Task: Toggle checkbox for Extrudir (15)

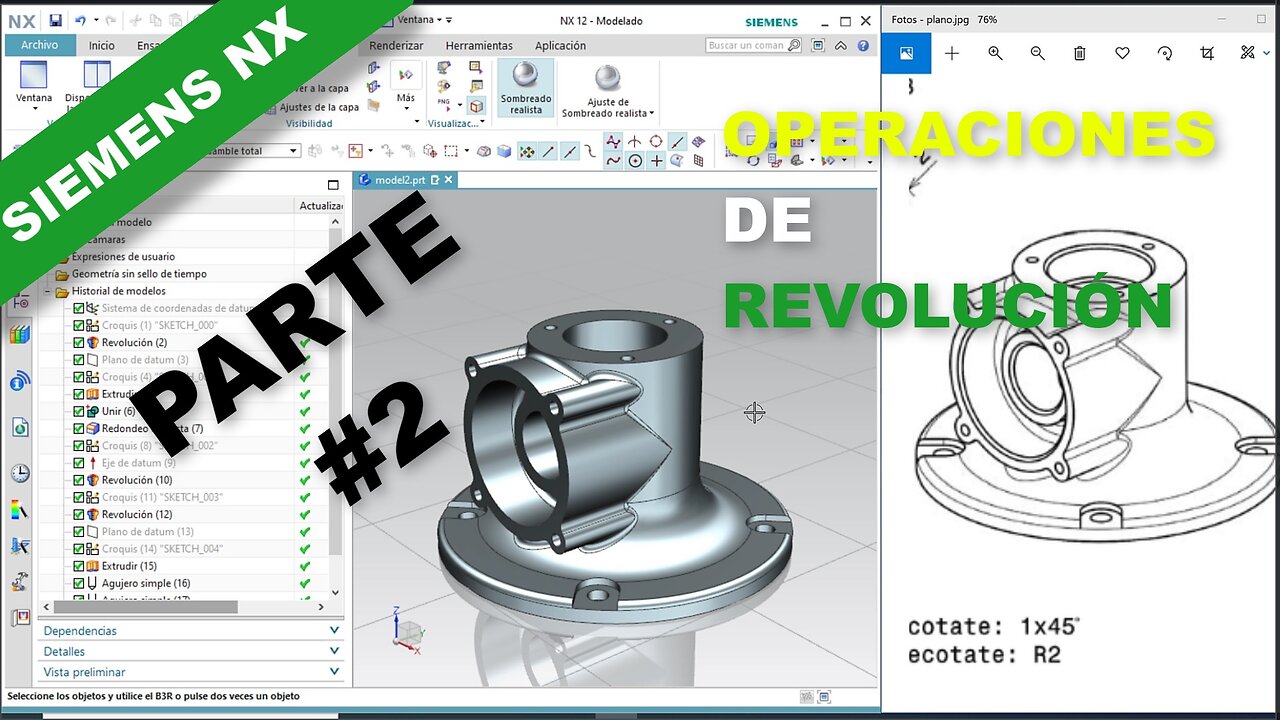Action: 79,566
